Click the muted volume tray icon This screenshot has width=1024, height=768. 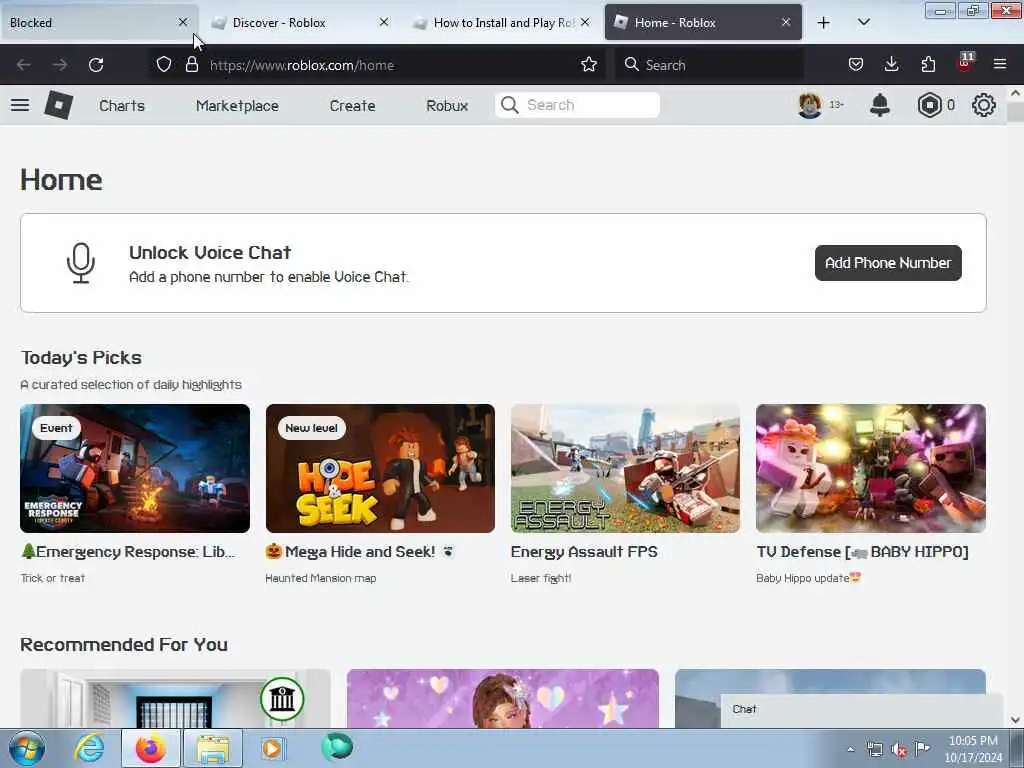pyautogui.click(x=899, y=750)
